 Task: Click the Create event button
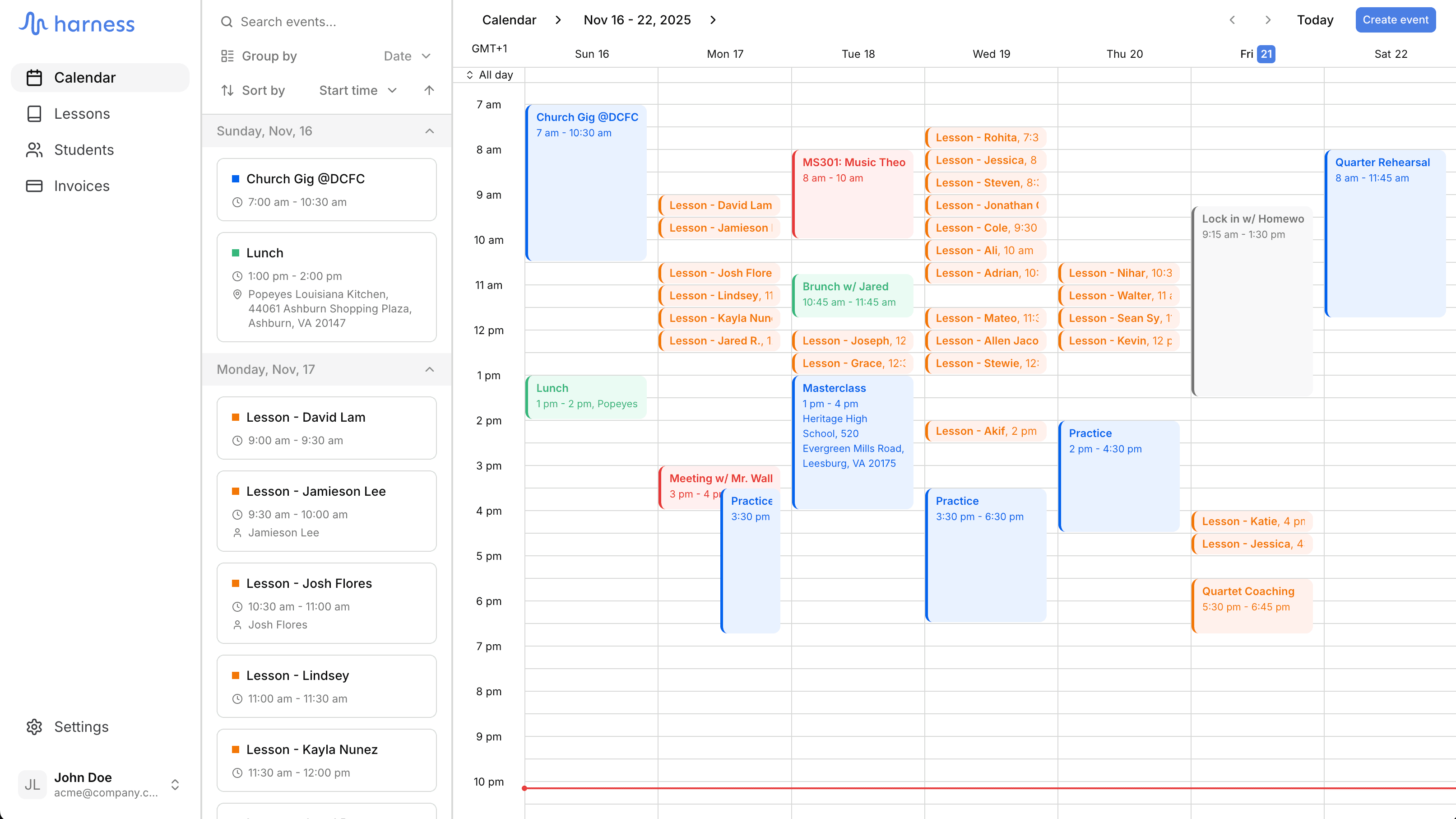coord(1395,20)
